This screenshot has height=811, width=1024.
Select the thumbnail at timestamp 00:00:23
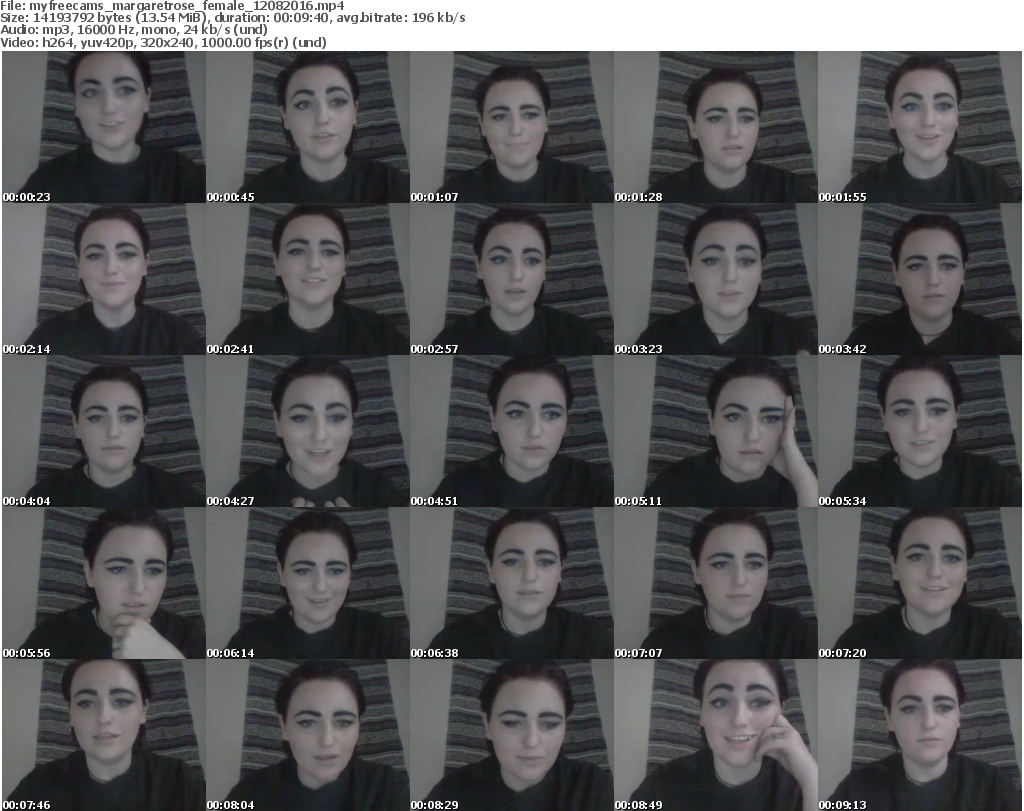point(104,127)
